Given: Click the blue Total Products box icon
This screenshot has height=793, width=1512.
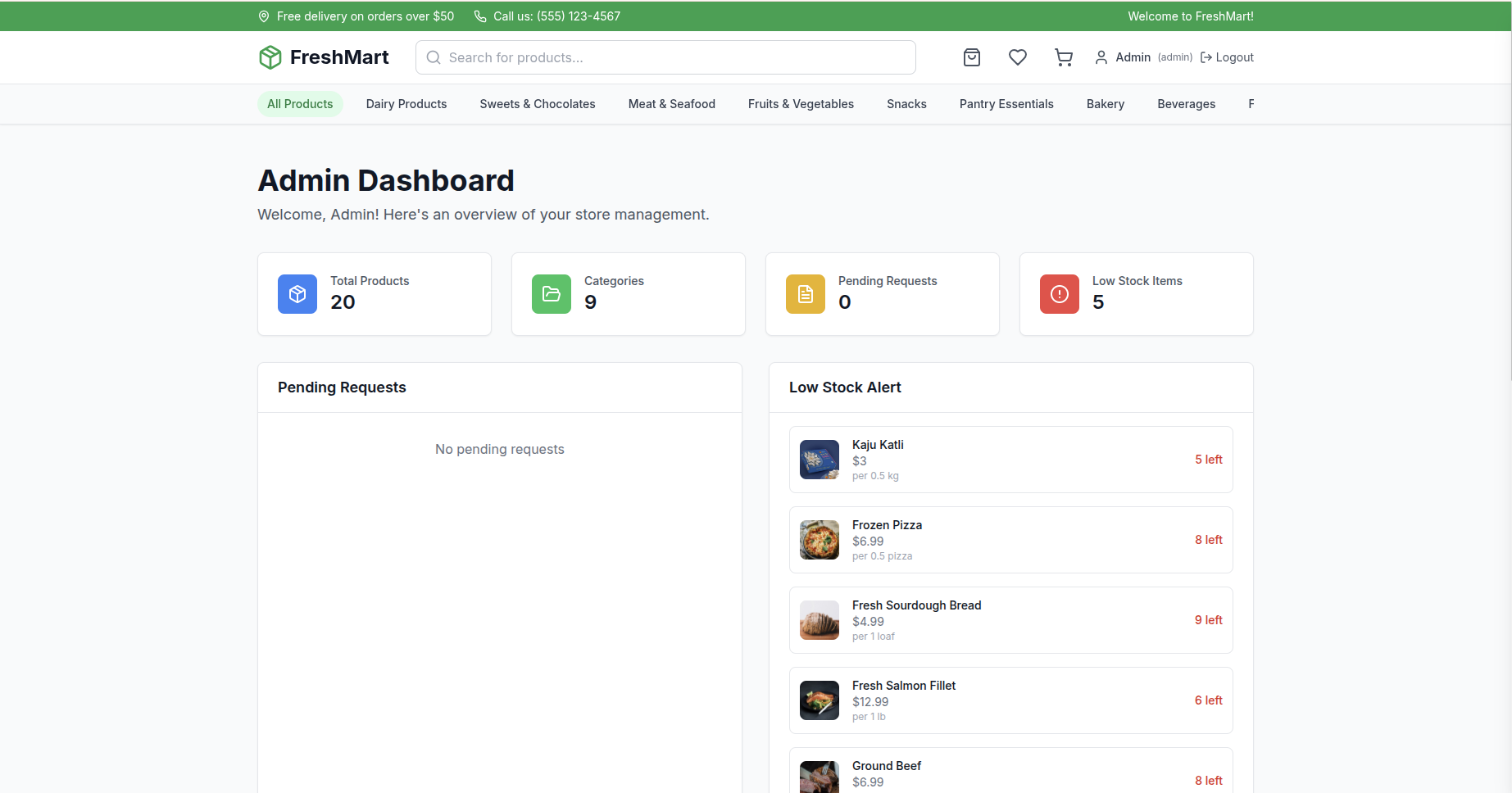Looking at the screenshot, I should click(x=297, y=294).
